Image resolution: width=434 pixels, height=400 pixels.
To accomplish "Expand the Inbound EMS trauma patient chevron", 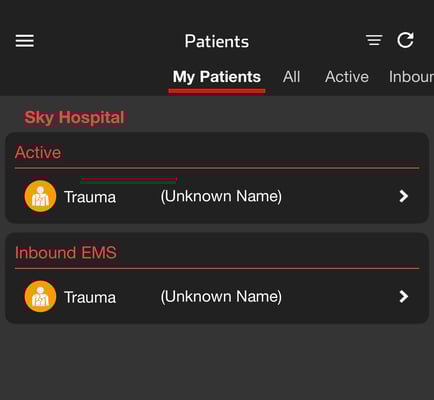I will tap(404, 296).
